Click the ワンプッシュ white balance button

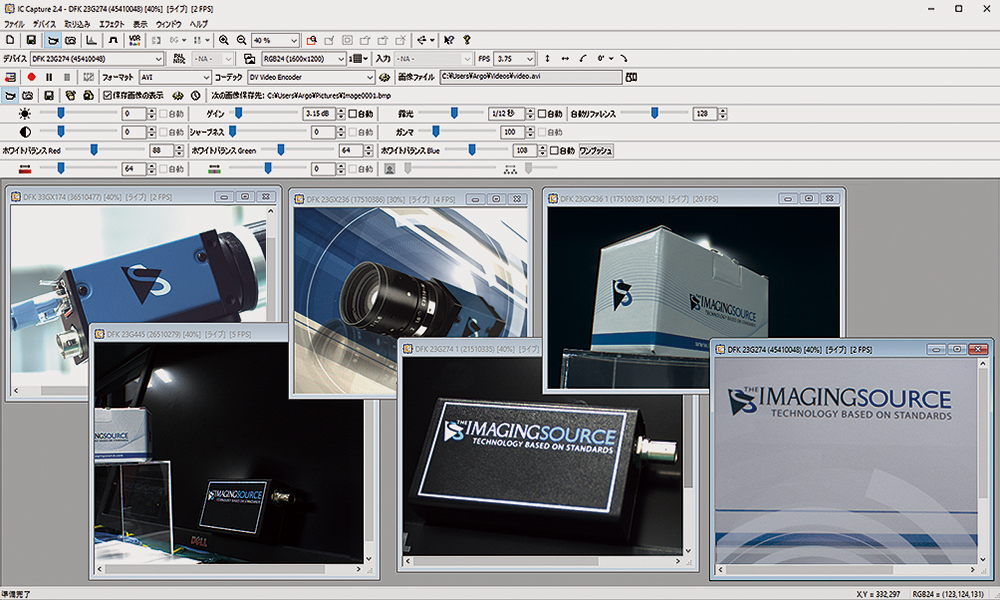coord(596,151)
